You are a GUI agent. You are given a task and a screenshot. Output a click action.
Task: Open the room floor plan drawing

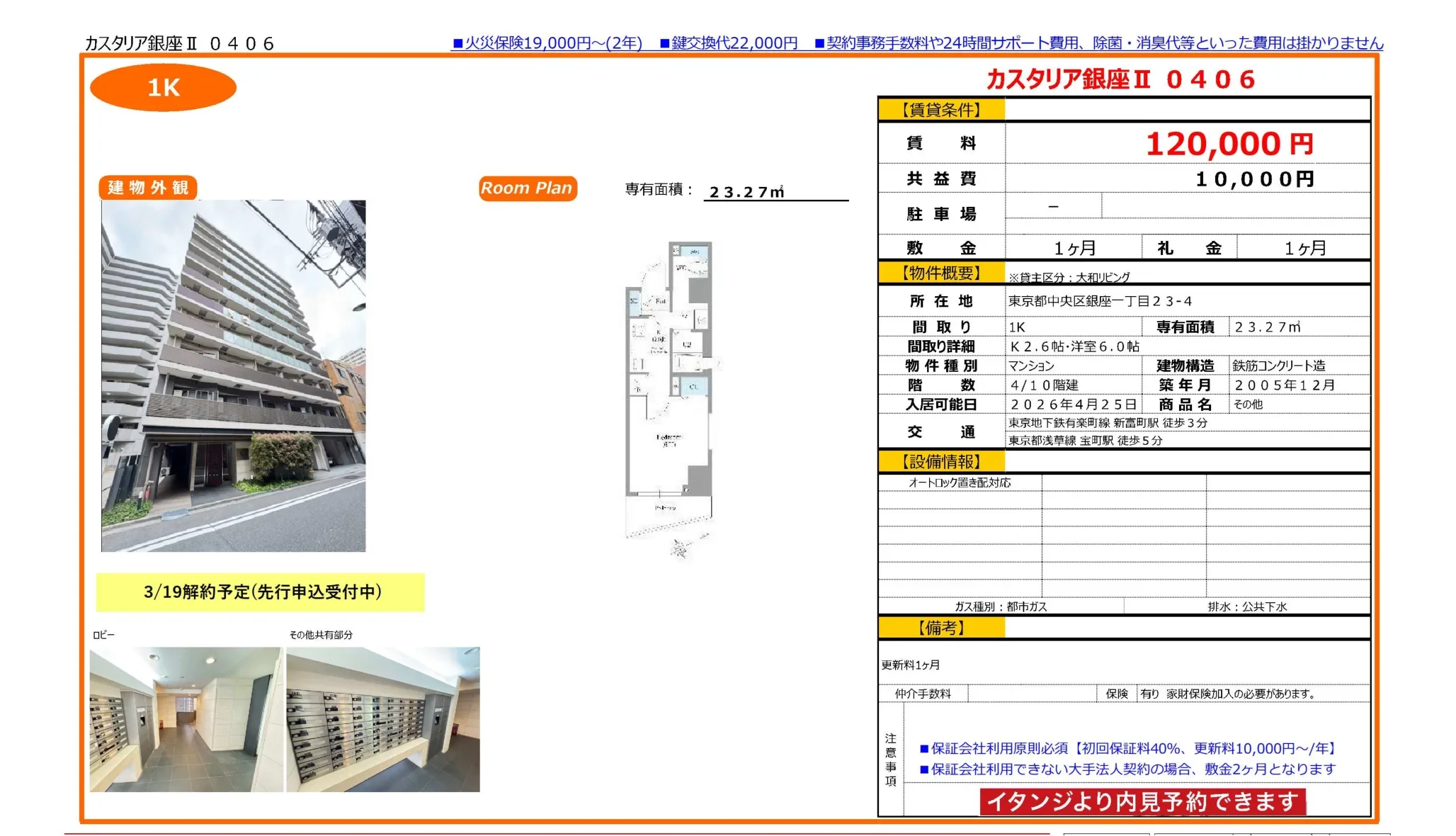669,390
